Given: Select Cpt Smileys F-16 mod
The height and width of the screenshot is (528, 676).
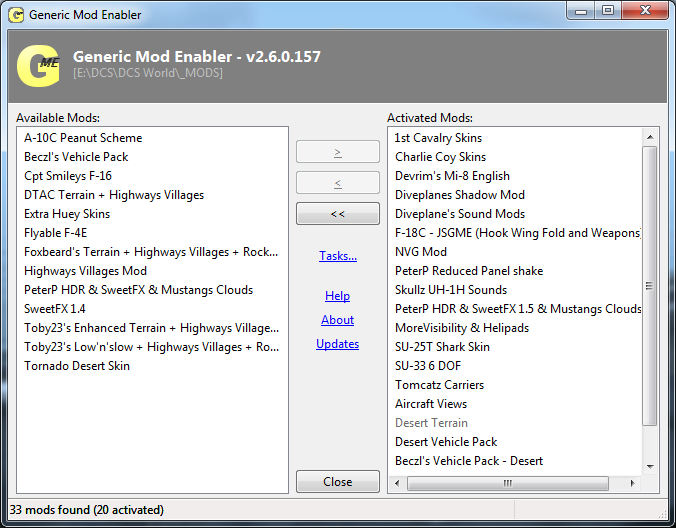Looking at the screenshot, I should (68, 176).
